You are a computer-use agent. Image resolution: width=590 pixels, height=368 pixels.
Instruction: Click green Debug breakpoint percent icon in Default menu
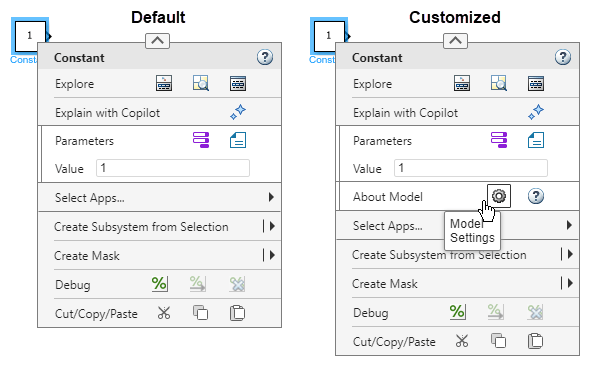(160, 284)
